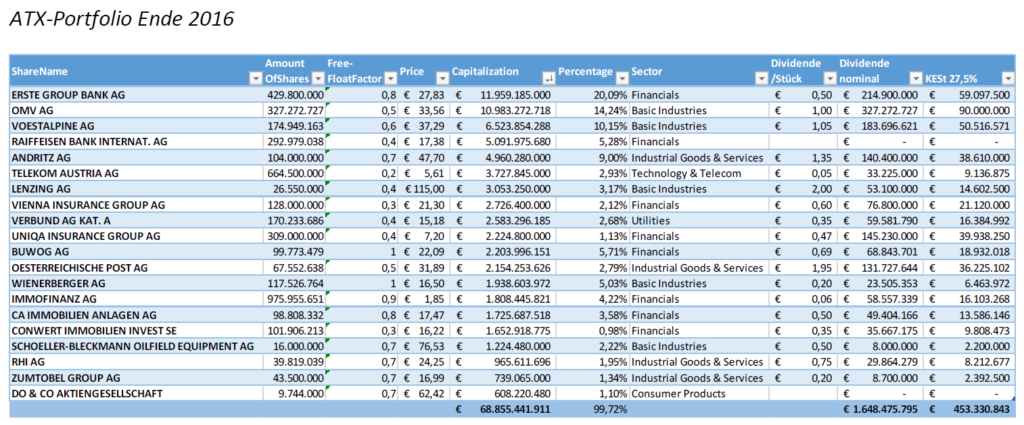
Task: Select price € 1,85 for Immofinanz
Action: click(424, 299)
